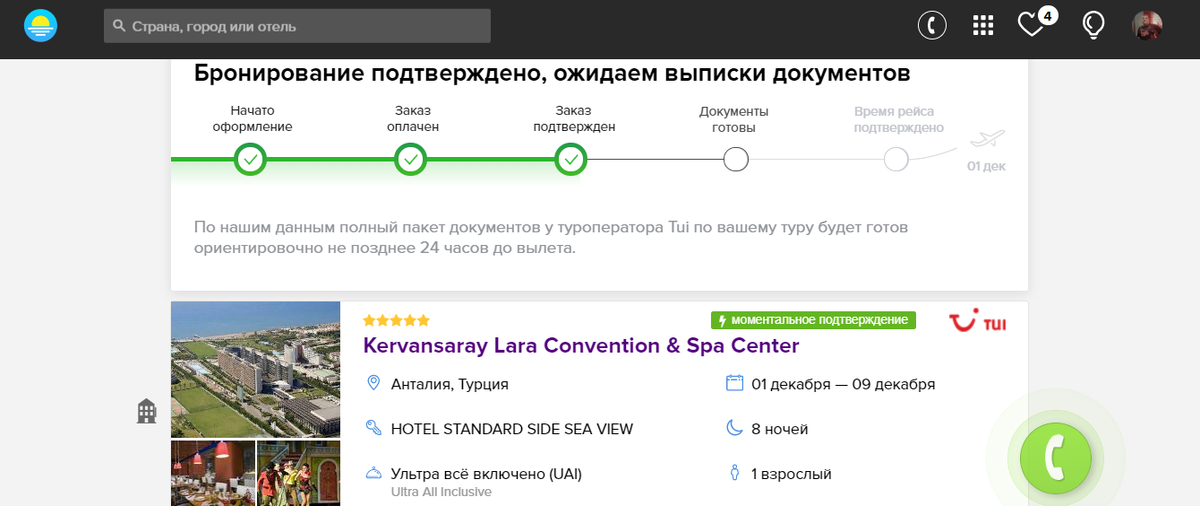Focus the country, city or hotel search field
This screenshot has width=1200, height=506.
pos(297,26)
